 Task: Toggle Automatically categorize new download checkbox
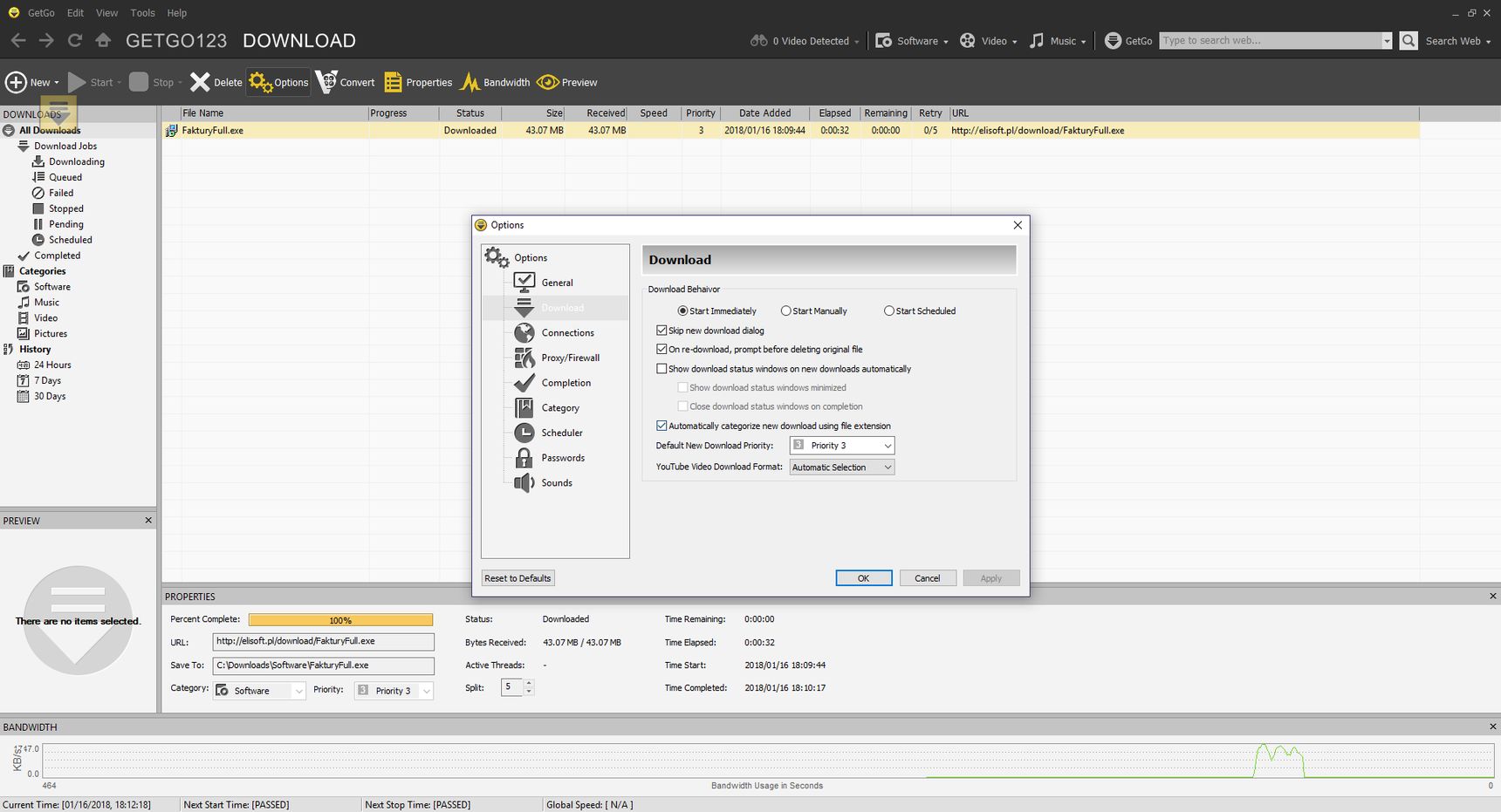pos(661,426)
